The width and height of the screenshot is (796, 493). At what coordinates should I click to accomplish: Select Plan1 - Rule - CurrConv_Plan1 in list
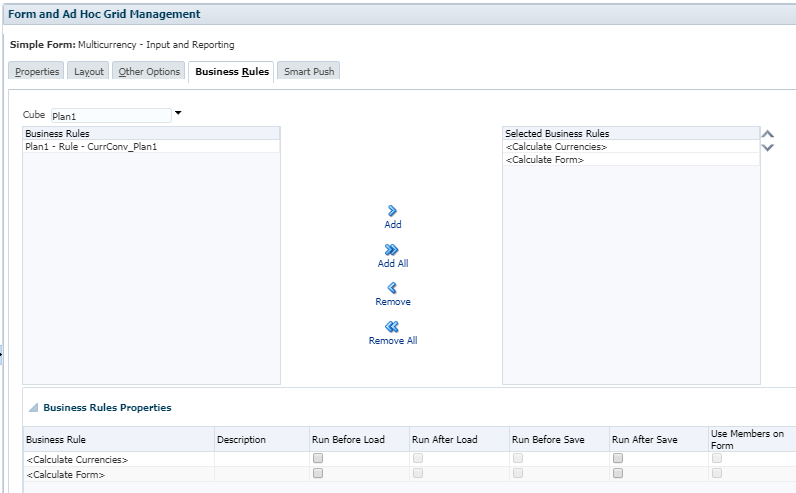(x=91, y=146)
